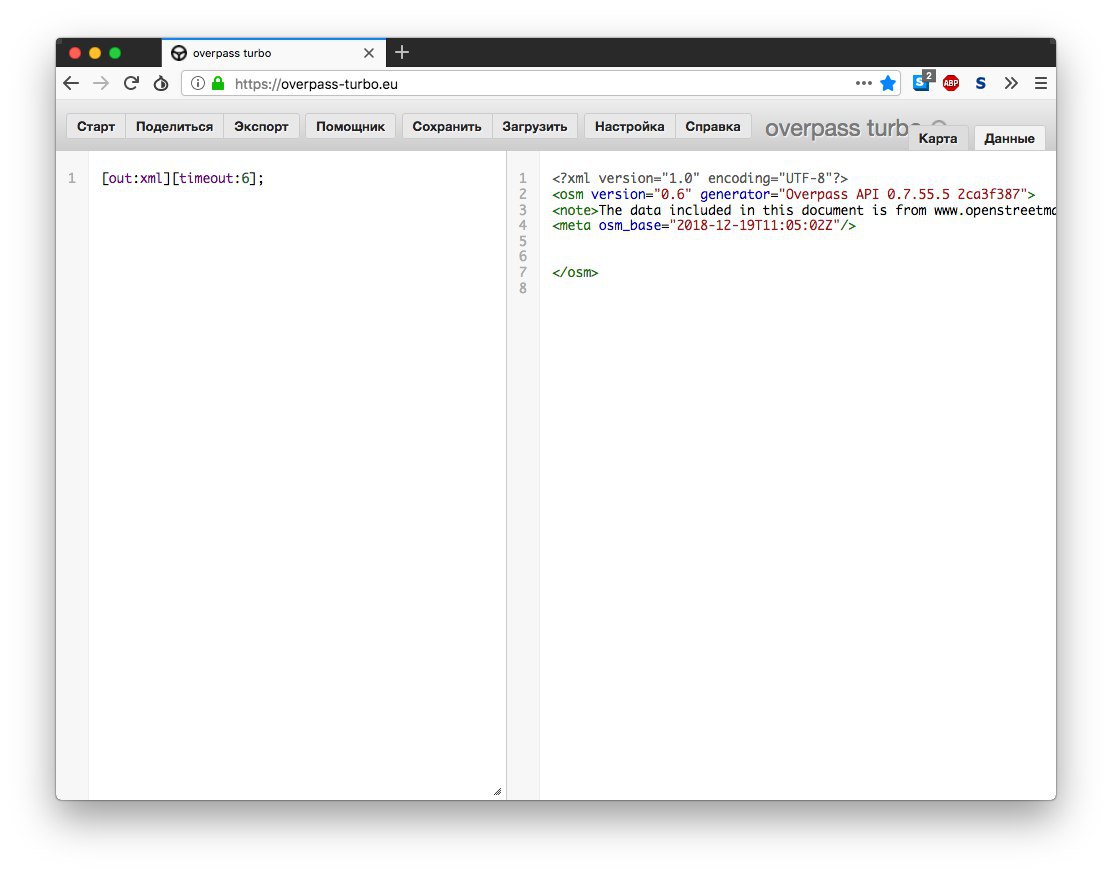The width and height of the screenshot is (1112, 874).
Task: Click the blue bookmark star
Action: pos(888,84)
